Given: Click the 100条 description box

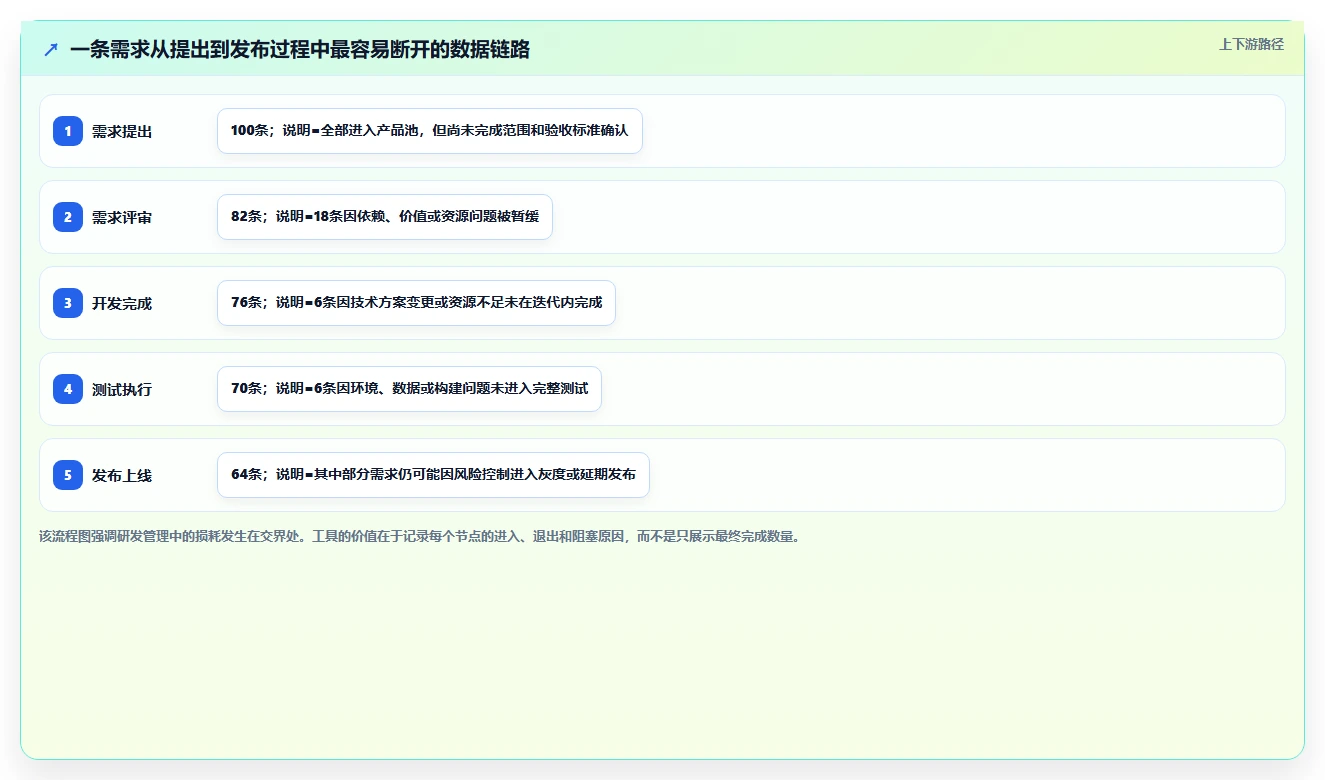Looking at the screenshot, I should pos(430,131).
